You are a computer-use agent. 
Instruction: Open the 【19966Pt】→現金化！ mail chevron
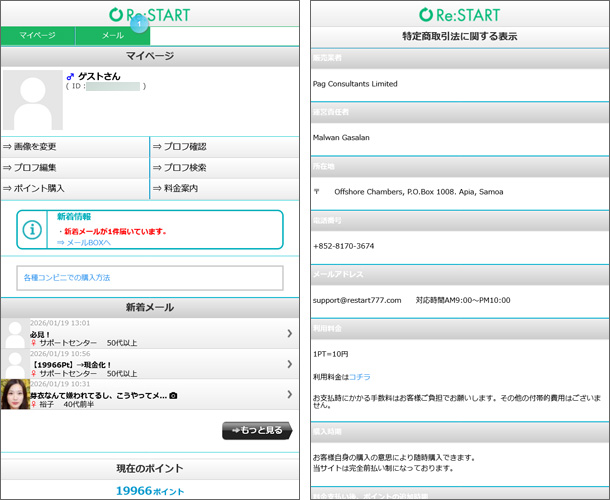(x=289, y=363)
